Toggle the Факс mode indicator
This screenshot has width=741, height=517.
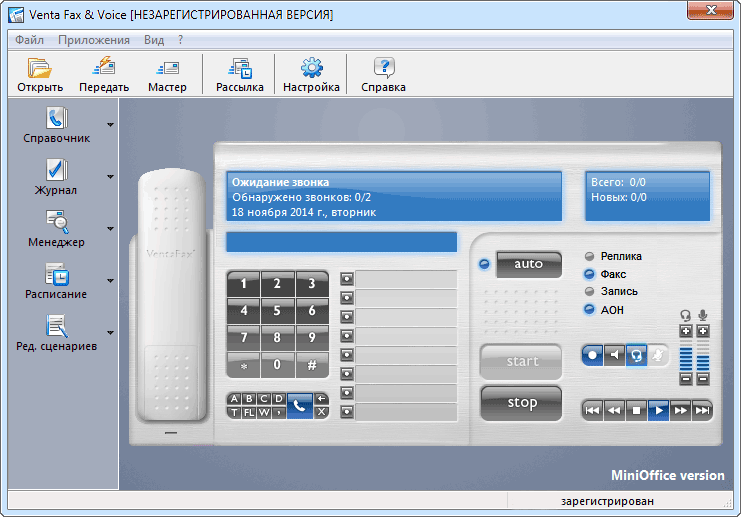(x=590, y=274)
